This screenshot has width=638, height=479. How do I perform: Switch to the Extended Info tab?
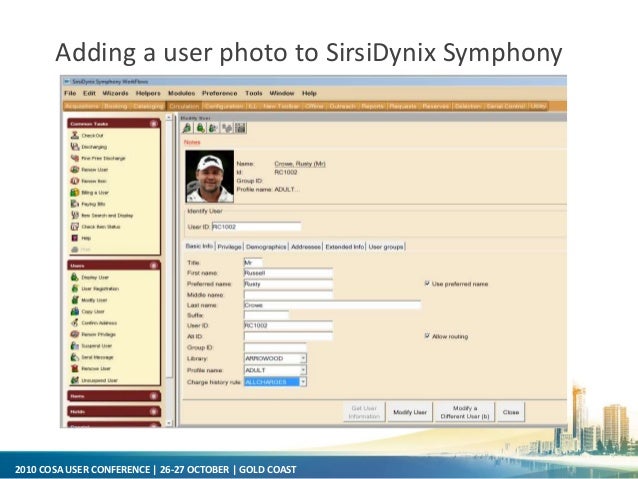345,247
